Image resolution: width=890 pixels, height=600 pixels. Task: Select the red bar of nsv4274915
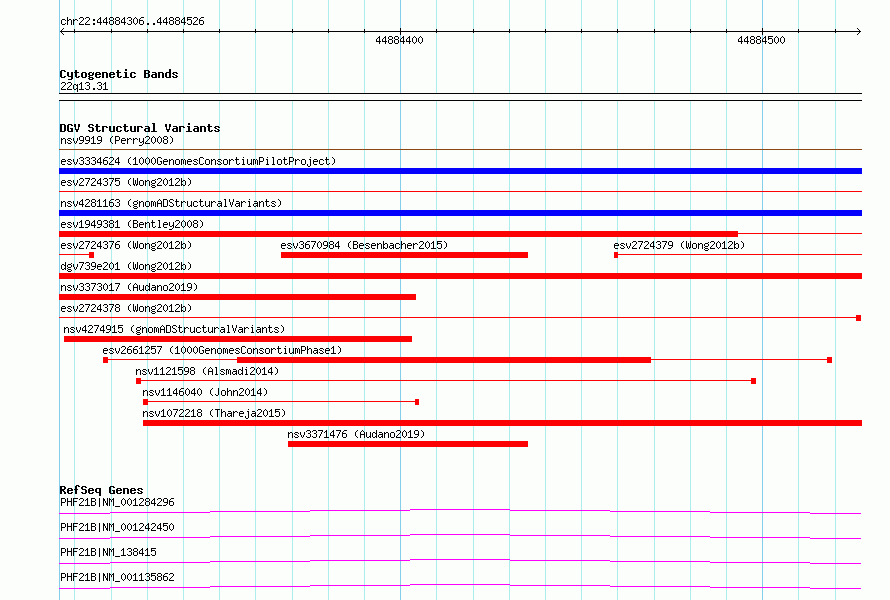tap(238, 339)
